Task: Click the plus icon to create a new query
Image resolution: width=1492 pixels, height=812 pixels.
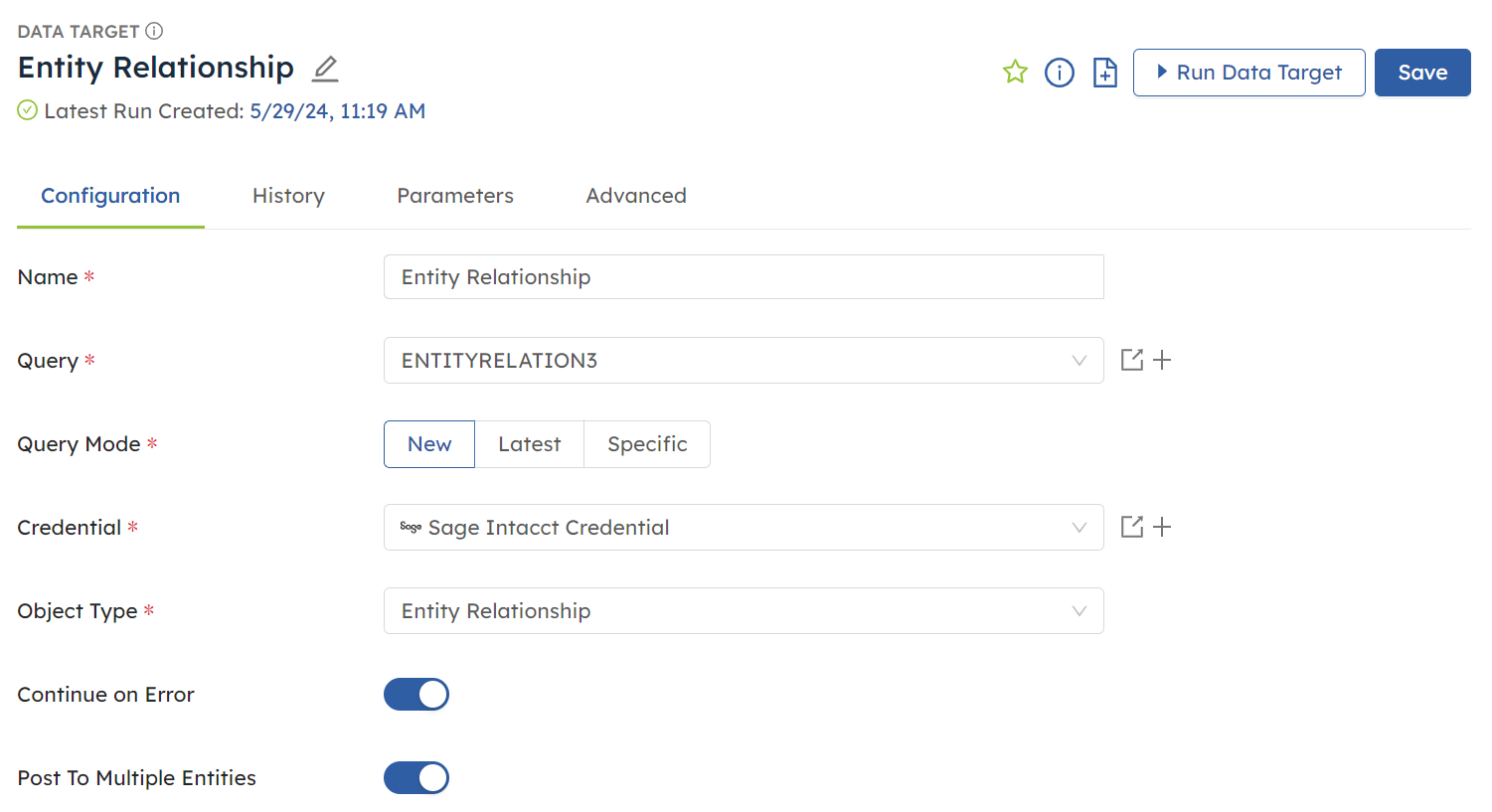Action: (1162, 360)
